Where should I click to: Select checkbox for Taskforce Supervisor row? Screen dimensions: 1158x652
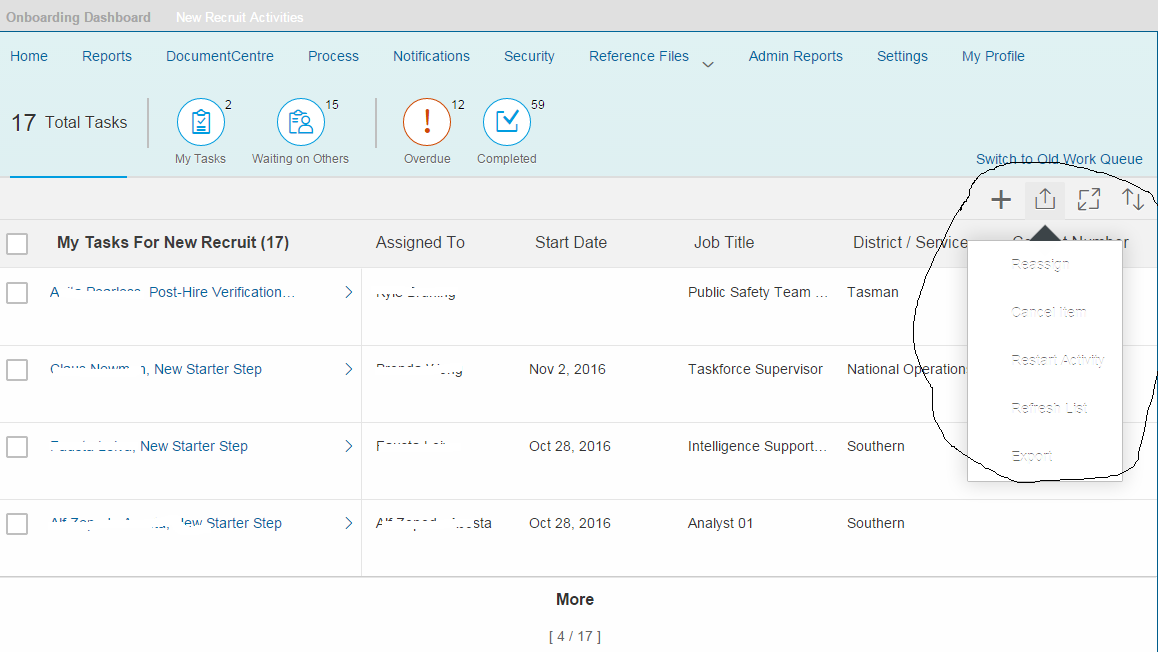click(17, 369)
